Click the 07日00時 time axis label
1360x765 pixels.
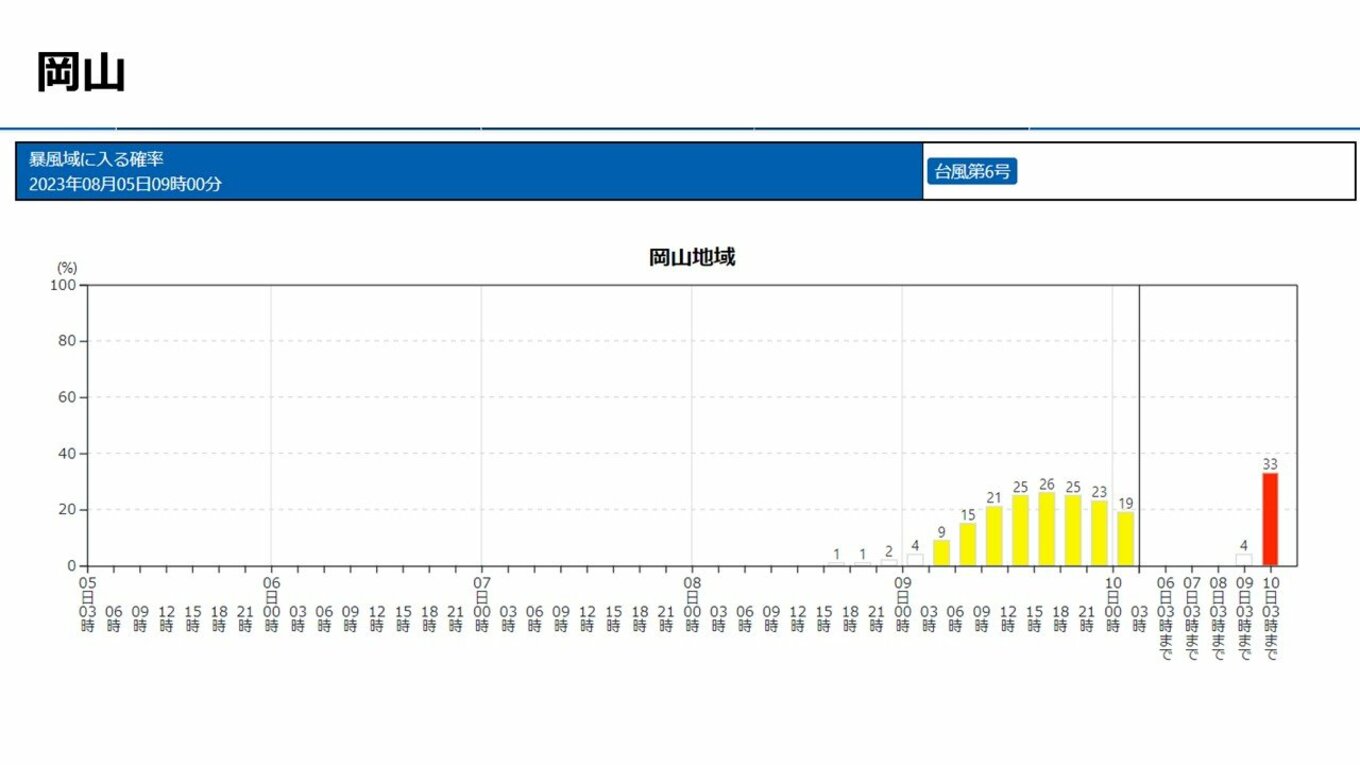pyautogui.click(x=482, y=603)
